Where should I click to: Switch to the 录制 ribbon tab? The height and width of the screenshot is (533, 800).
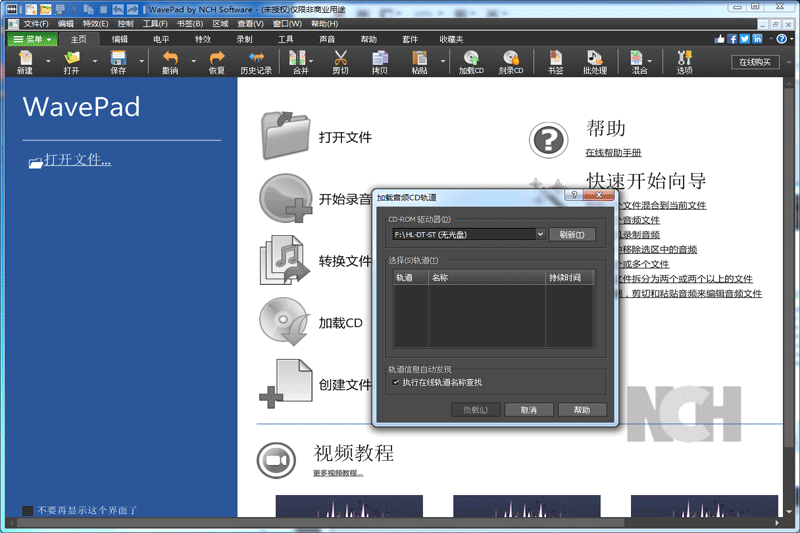(x=244, y=39)
